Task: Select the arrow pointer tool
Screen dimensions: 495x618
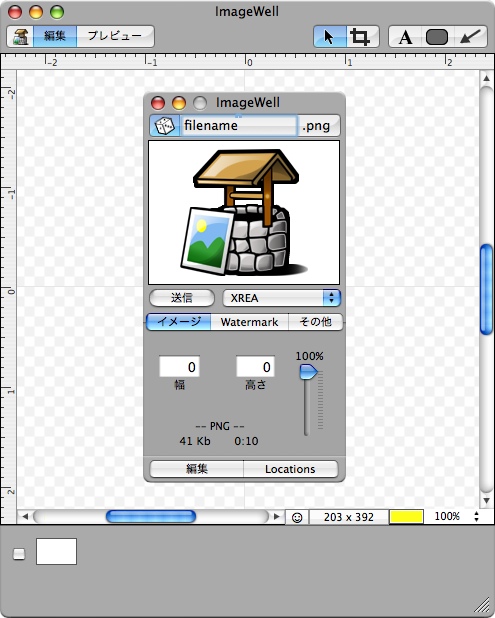Action: click(x=329, y=37)
